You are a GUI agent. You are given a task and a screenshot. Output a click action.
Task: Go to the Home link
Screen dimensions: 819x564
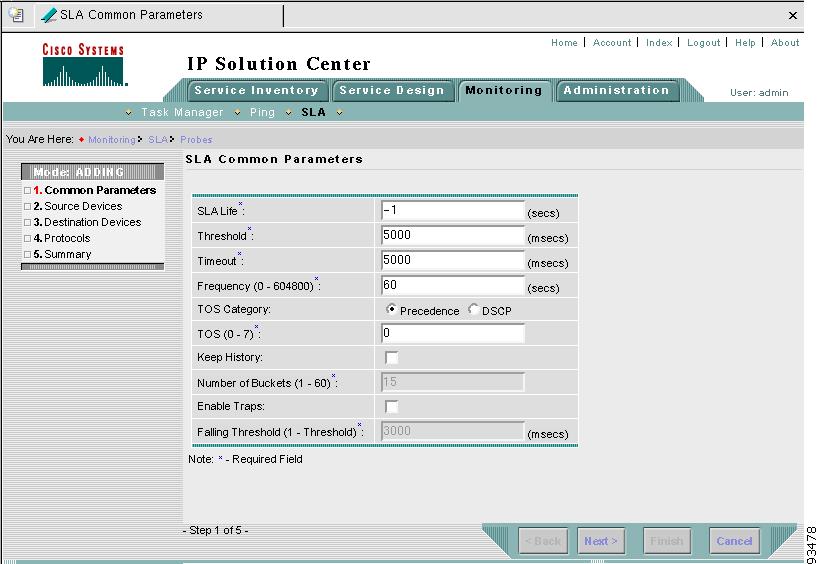click(564, 43)
